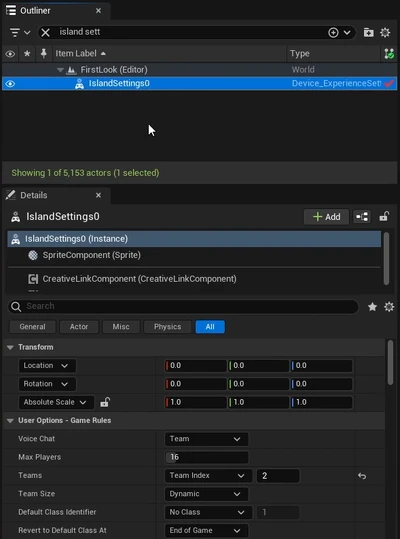The height and width of the screenshot is (539, 400).
Task: Show the Misc property filter
Action: 121,327
